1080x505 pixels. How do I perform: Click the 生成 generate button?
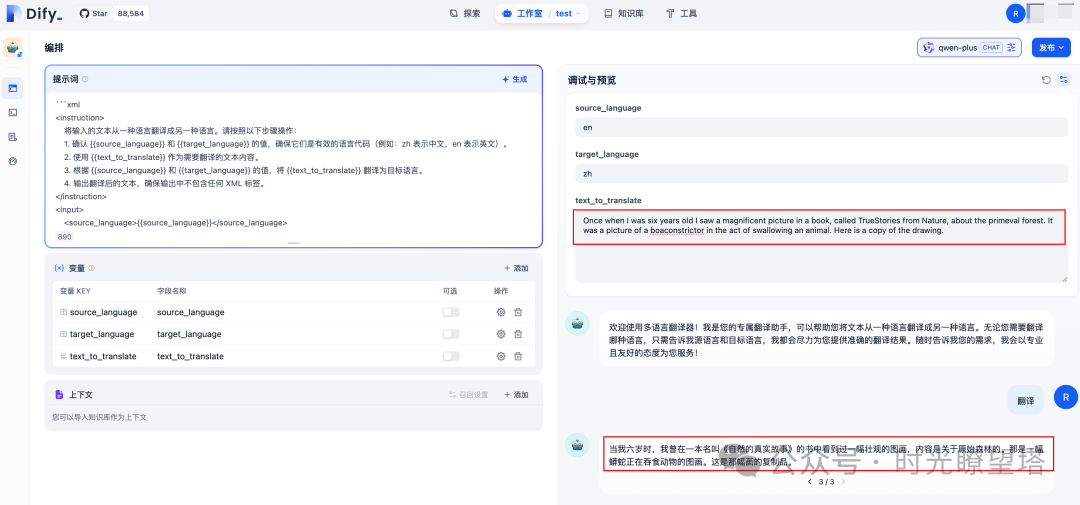(515, 79)
